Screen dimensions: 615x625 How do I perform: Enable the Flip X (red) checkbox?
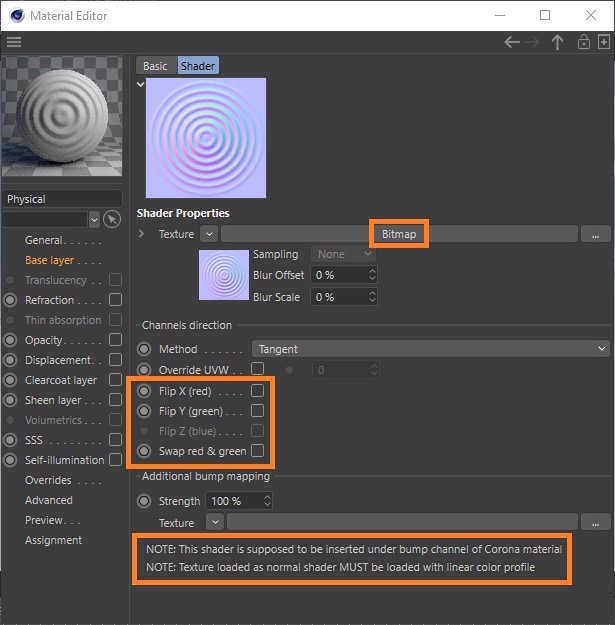[x=257, y=390]
